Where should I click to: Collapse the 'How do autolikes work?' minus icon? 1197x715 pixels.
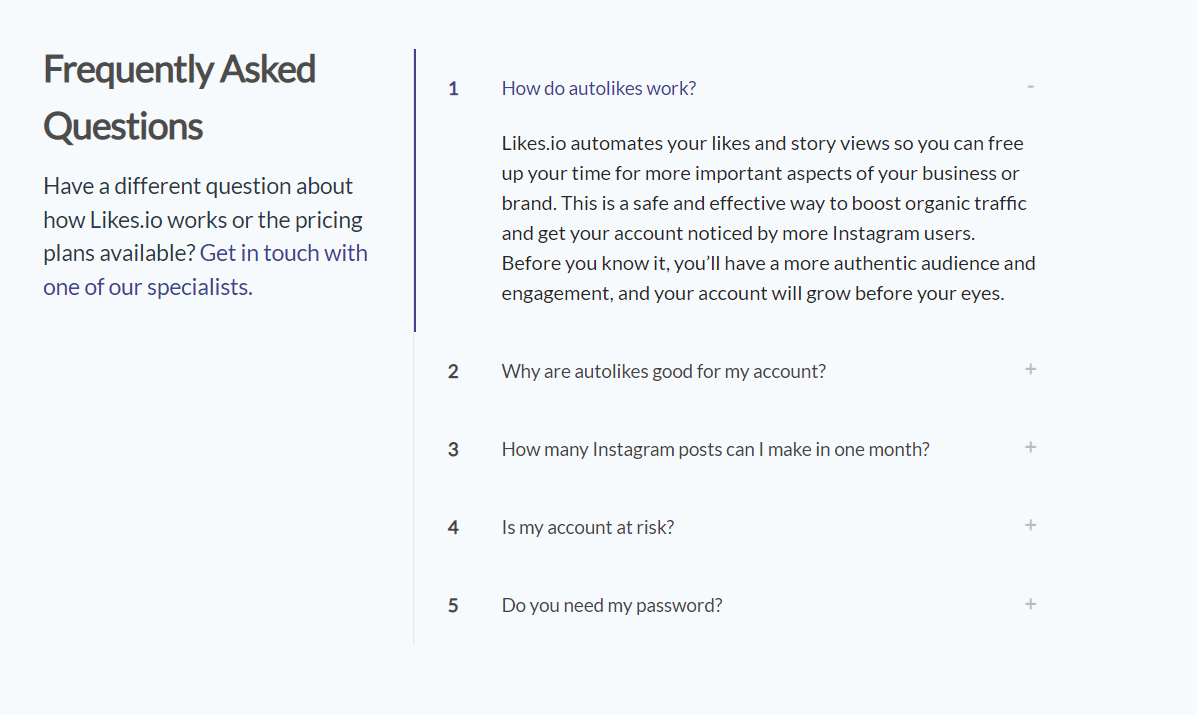[1030, 87]
